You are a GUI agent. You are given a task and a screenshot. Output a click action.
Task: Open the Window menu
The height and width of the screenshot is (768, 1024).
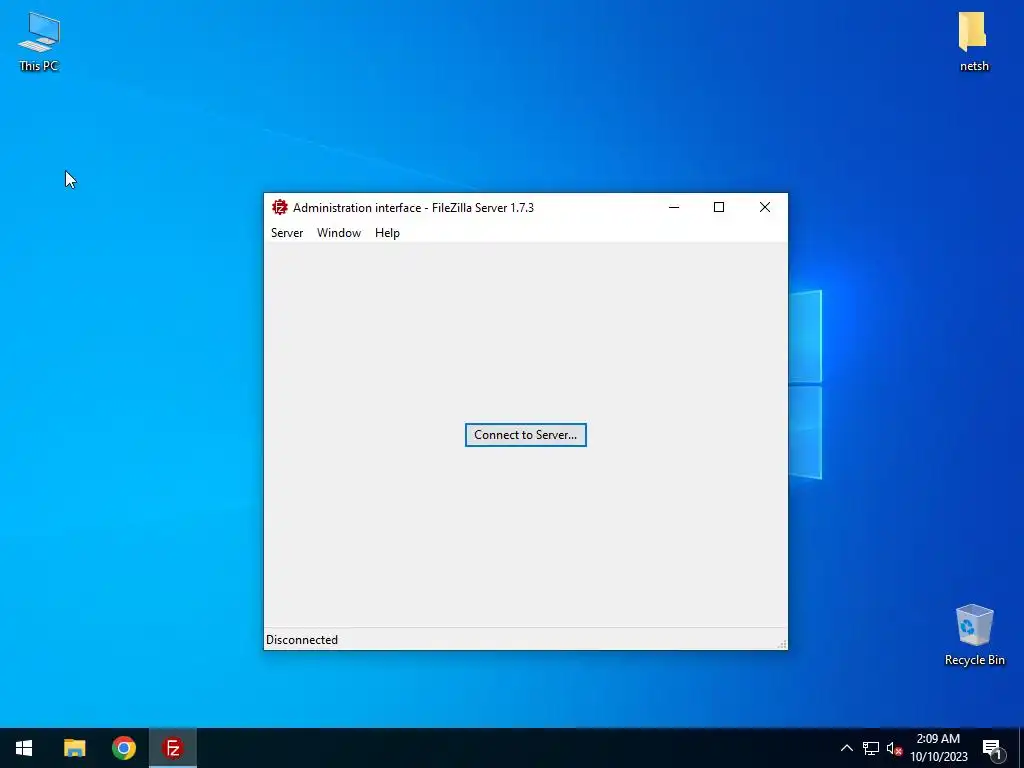pos(338,233)
